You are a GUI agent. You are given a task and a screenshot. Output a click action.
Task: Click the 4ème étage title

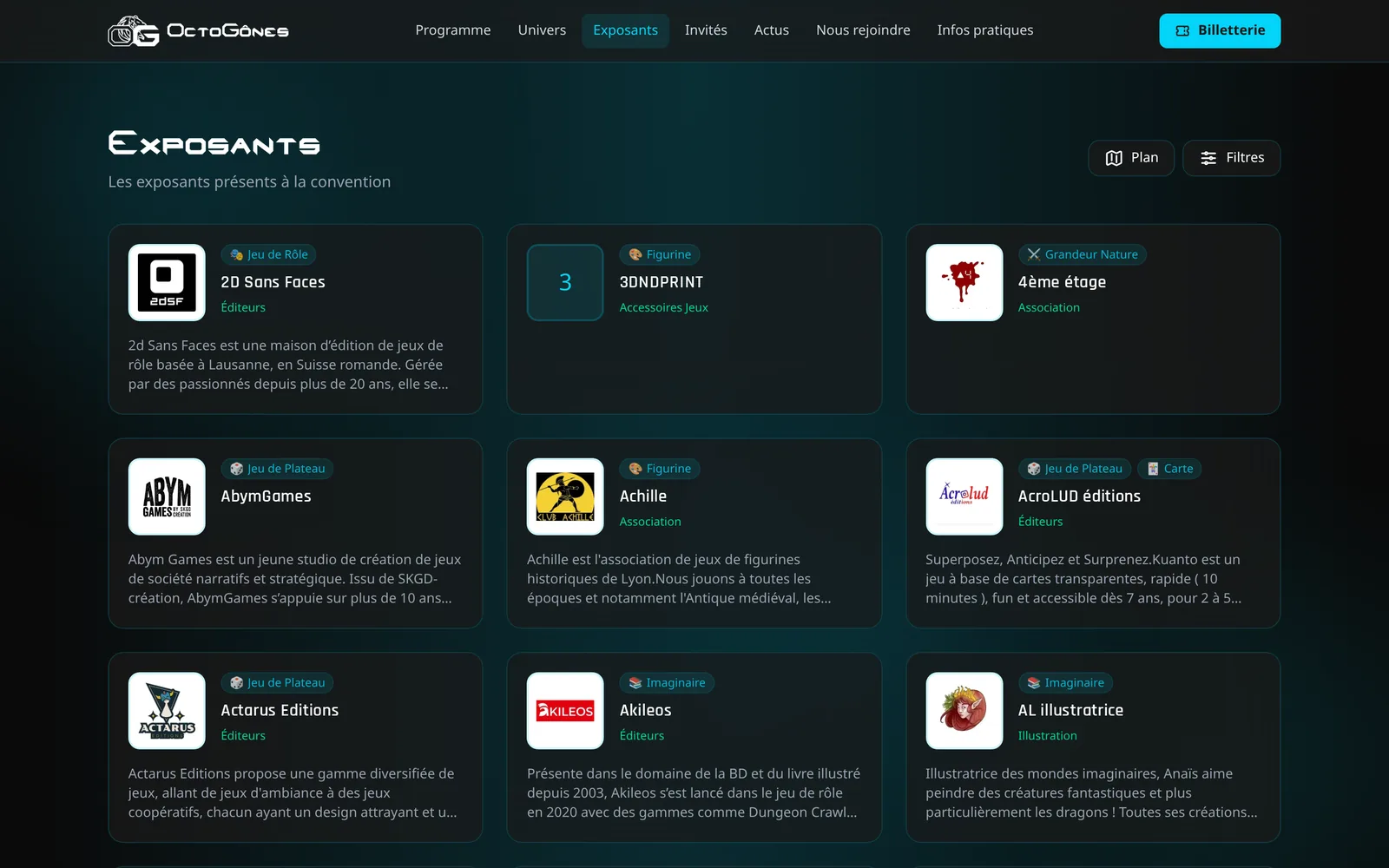[1062, 282]
